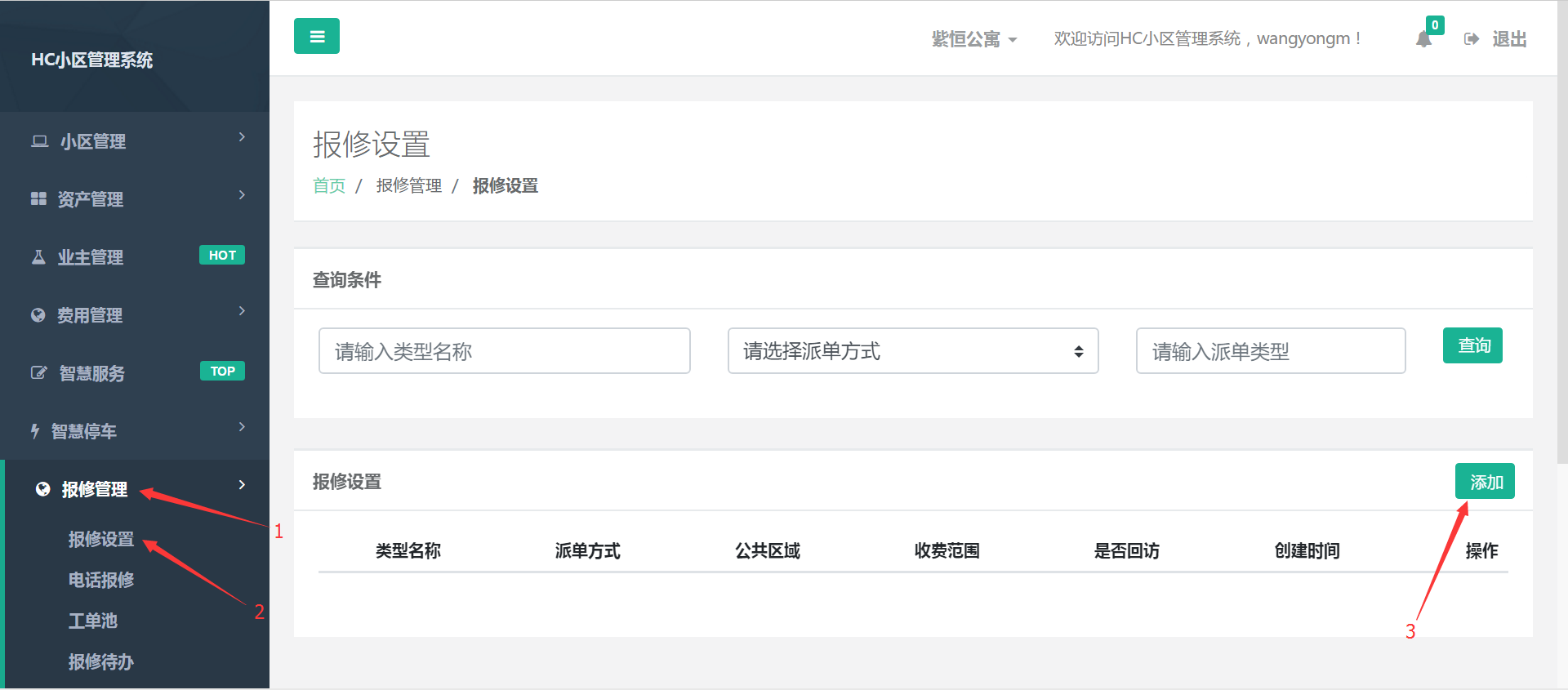Image resolution: width=1568 pixels, height=690 pixels.
Task: Open the 请选择派单方式 dropdown
Action: point(912,351)
